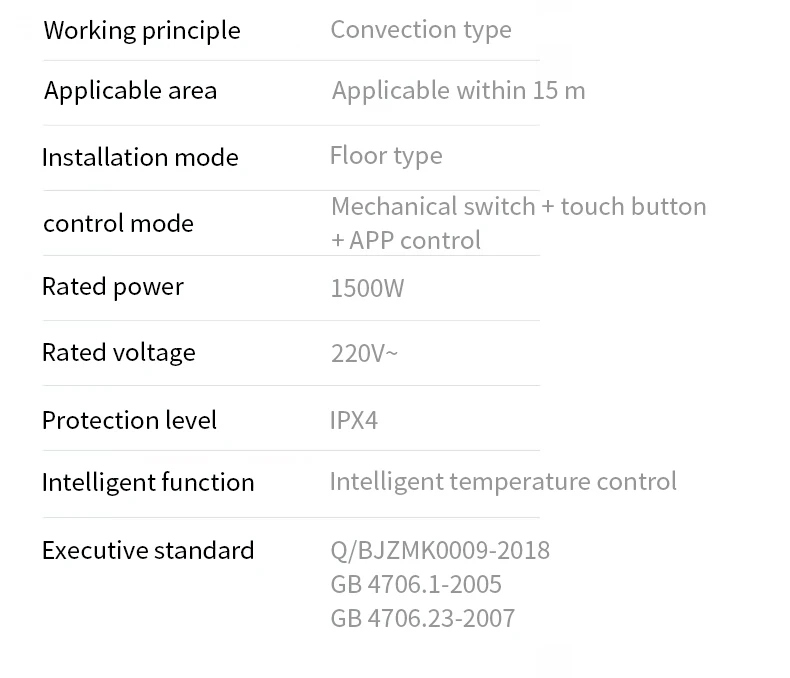Select the "1500W" power value
The height and width of the screenshot is (678, 790).
pyautogui.click(x=367, y=289)
